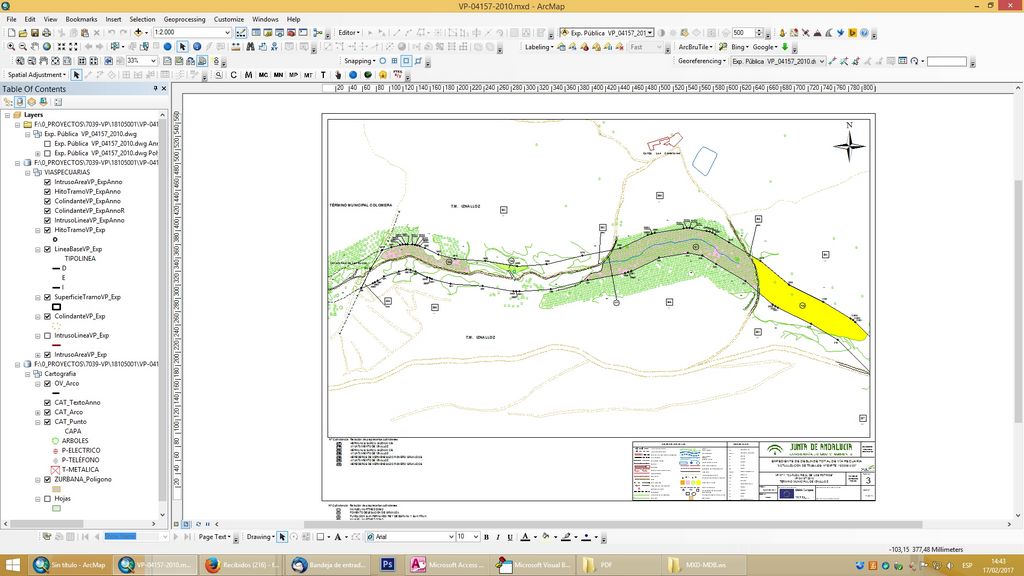Click the Print icon in toolbar
Viewport: 1024px width, 576px height.
pyautogui.click(x=47, y=33)
